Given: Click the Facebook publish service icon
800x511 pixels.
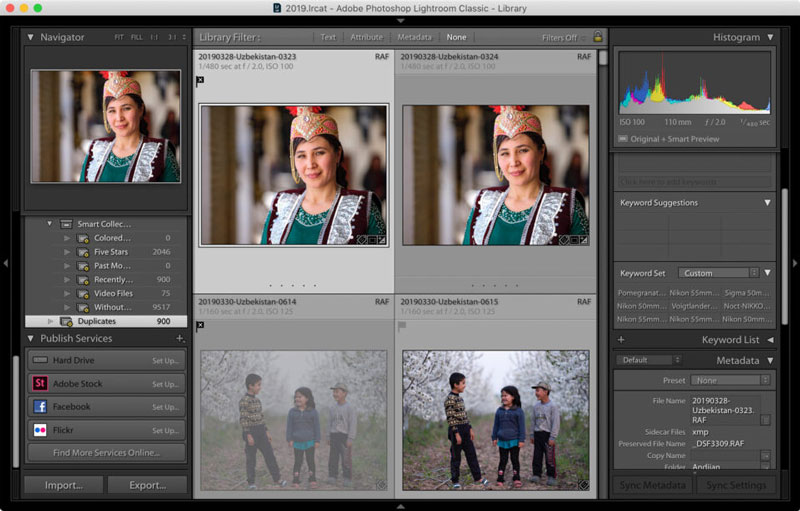Looking at the screenshot, I should (x=40, y=407).
